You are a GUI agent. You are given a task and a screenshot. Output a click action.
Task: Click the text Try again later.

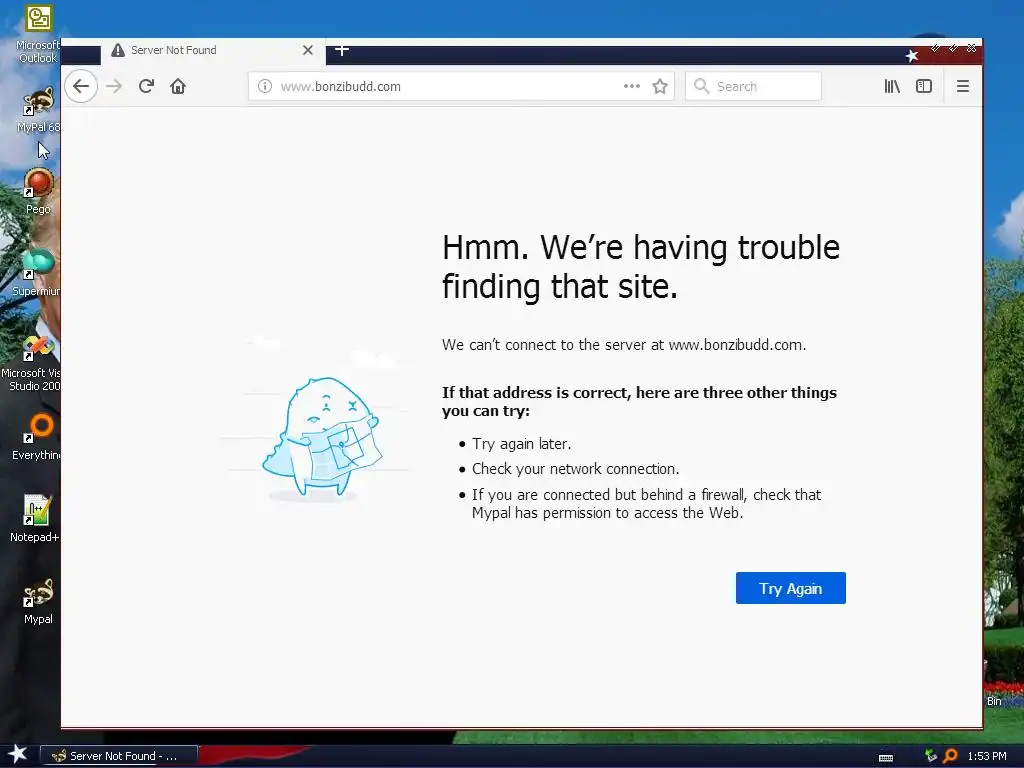(521, 444)
